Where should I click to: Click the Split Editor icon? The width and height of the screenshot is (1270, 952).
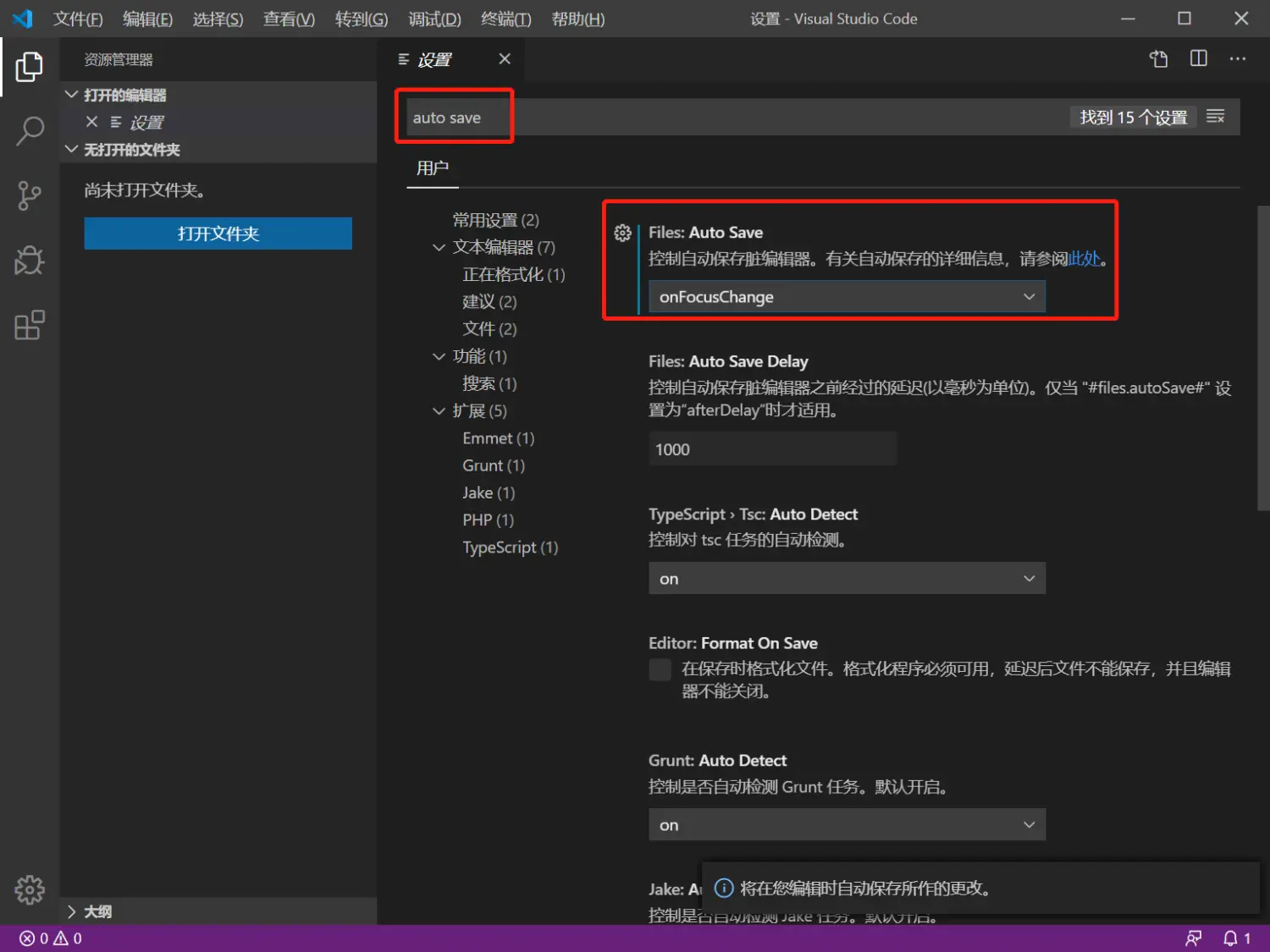tap(1198, 58)
